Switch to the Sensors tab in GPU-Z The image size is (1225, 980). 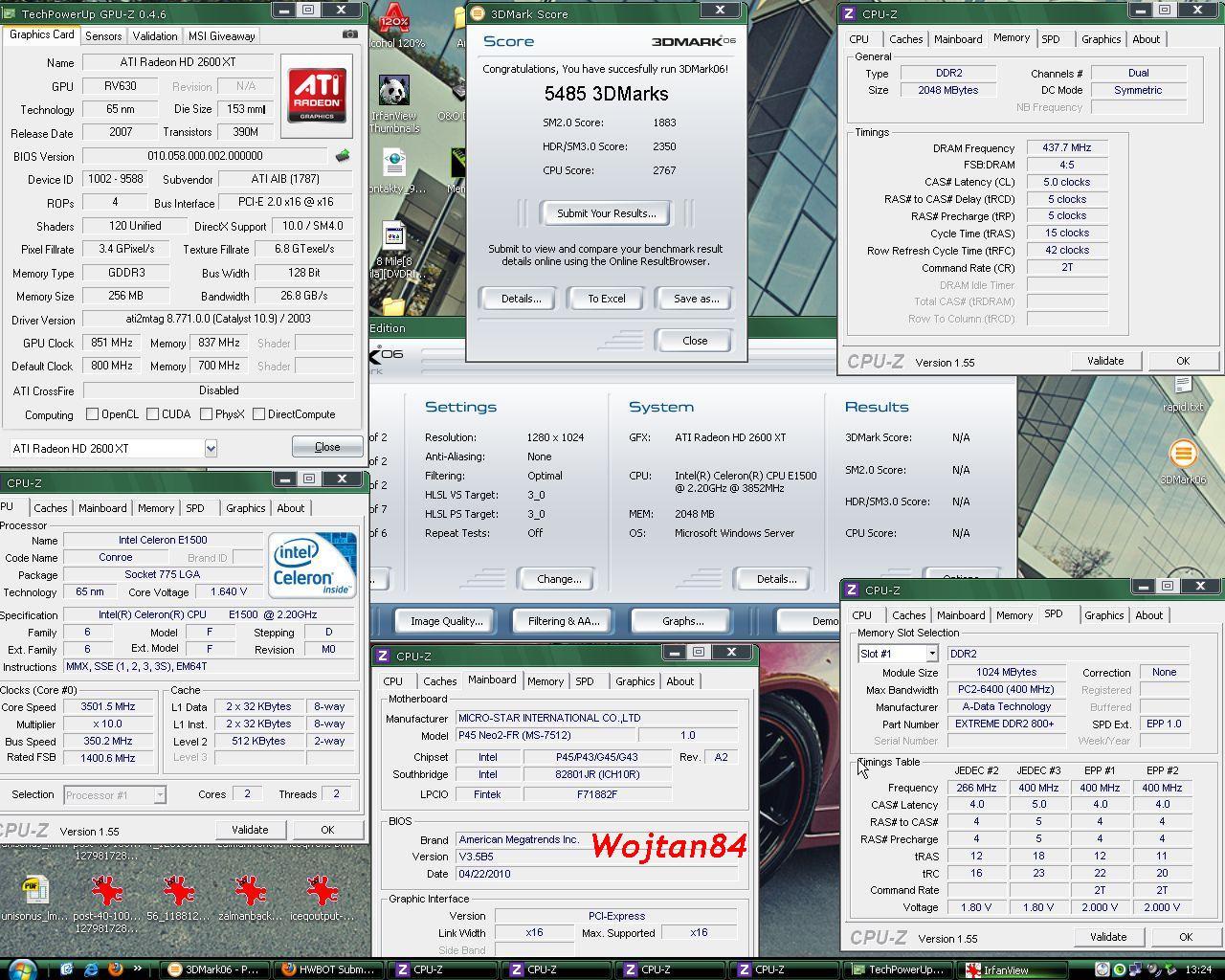(103, 35)
